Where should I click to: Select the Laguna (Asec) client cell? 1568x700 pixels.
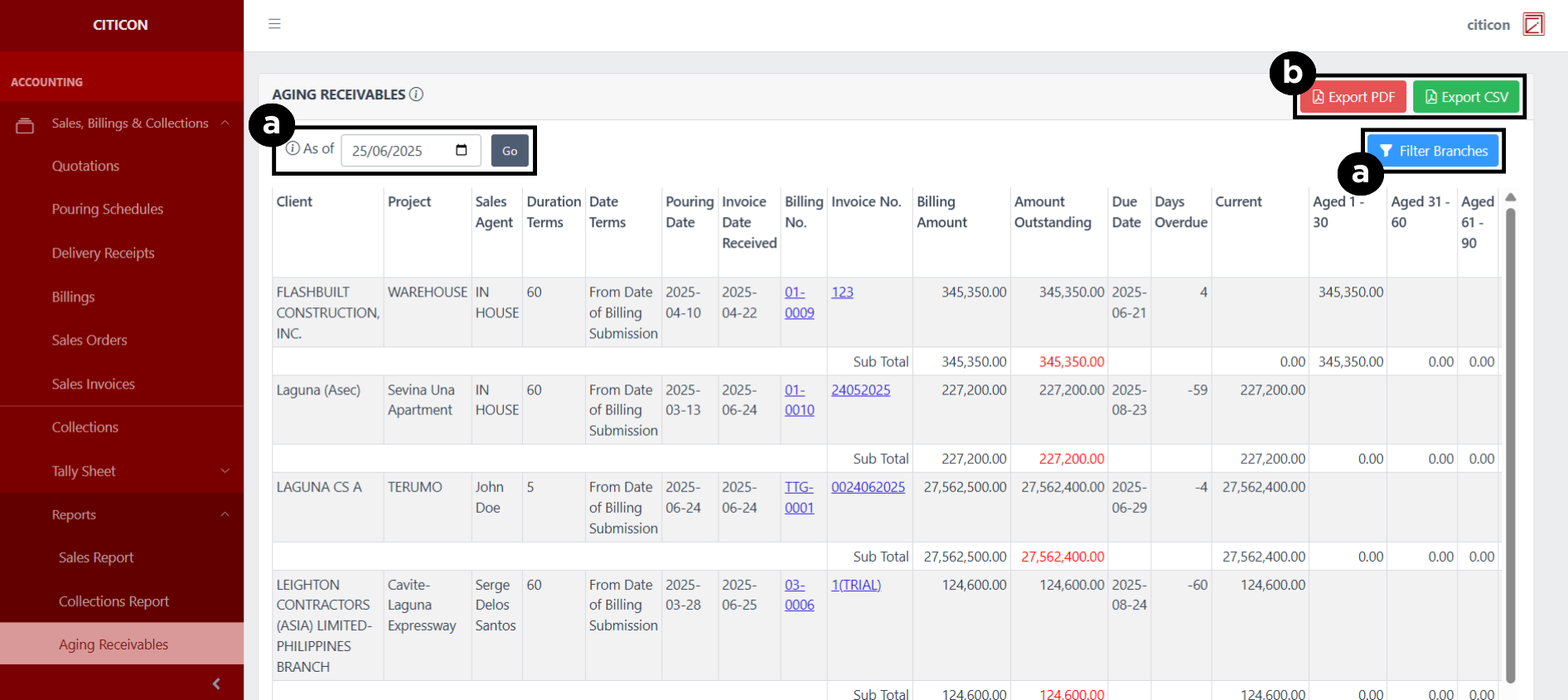click(x=327, y=410)
